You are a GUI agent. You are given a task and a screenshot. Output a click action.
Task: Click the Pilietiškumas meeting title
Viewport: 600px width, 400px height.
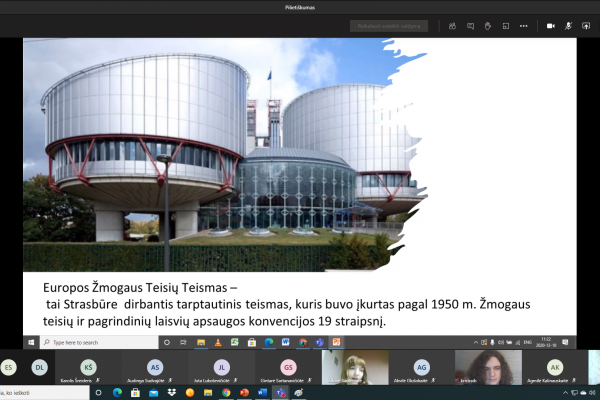tap(300, 7)
